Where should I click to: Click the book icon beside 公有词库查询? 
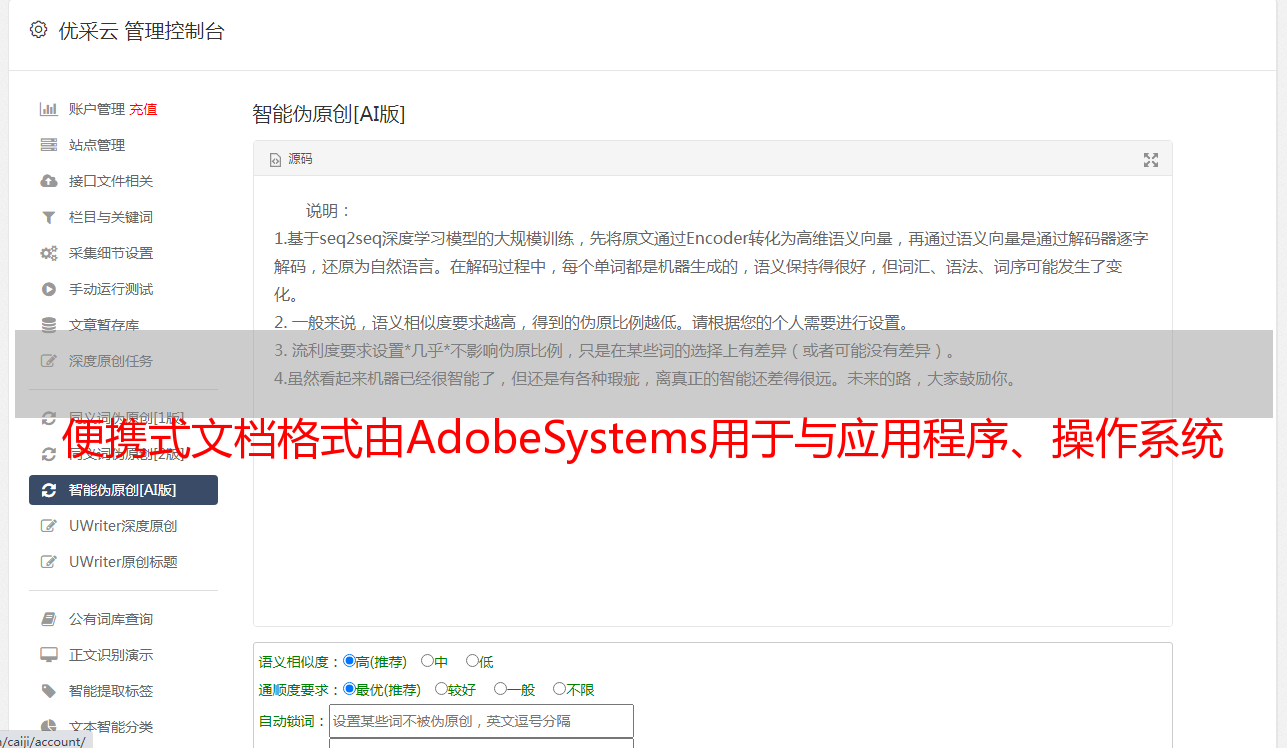(x=48, y=619)
